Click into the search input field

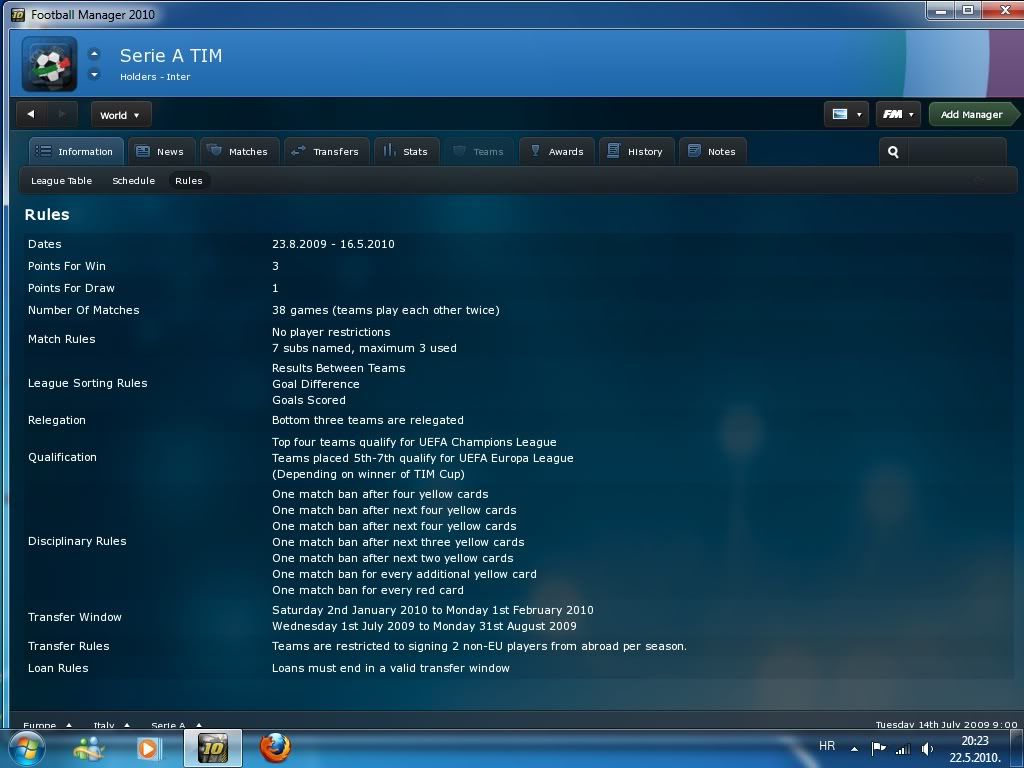point(955,152)
